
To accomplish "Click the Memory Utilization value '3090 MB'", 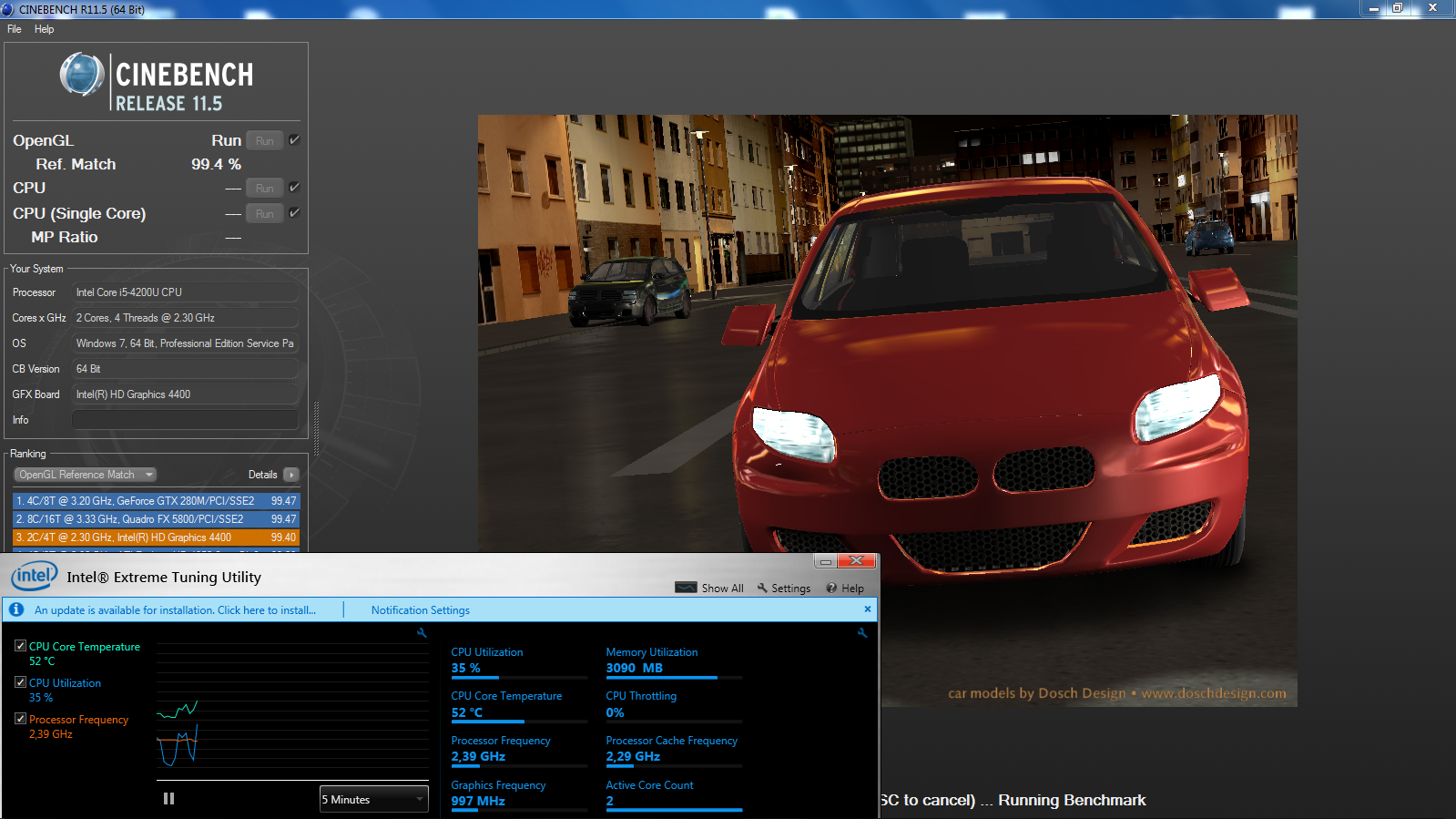I will click(635, 668).
